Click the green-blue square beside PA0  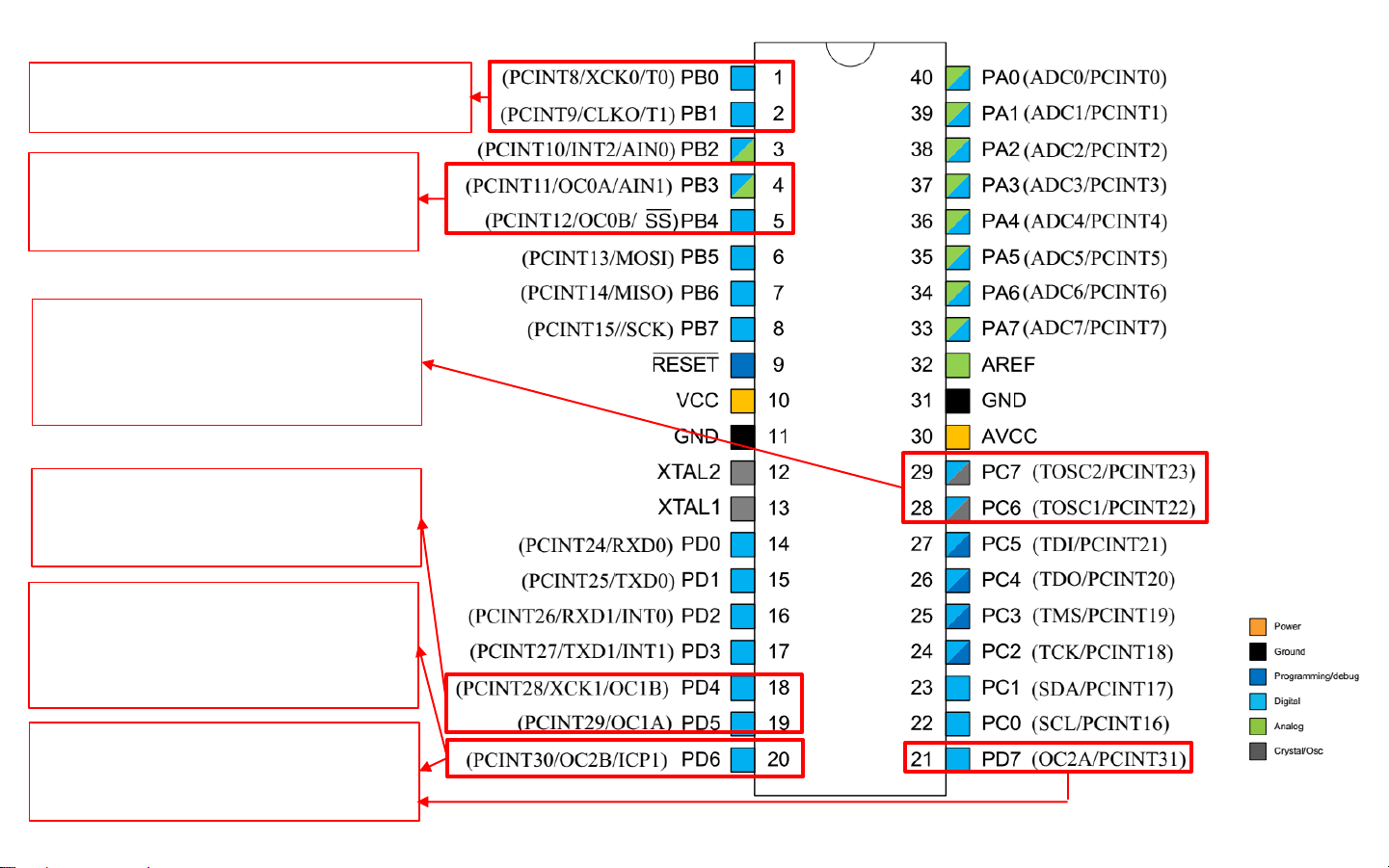tap(957, 77)
